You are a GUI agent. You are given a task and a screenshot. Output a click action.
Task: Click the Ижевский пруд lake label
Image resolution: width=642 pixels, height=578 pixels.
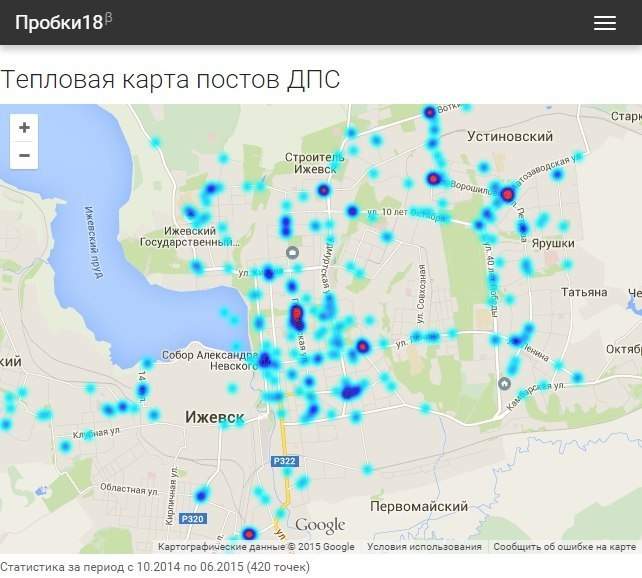93,242
